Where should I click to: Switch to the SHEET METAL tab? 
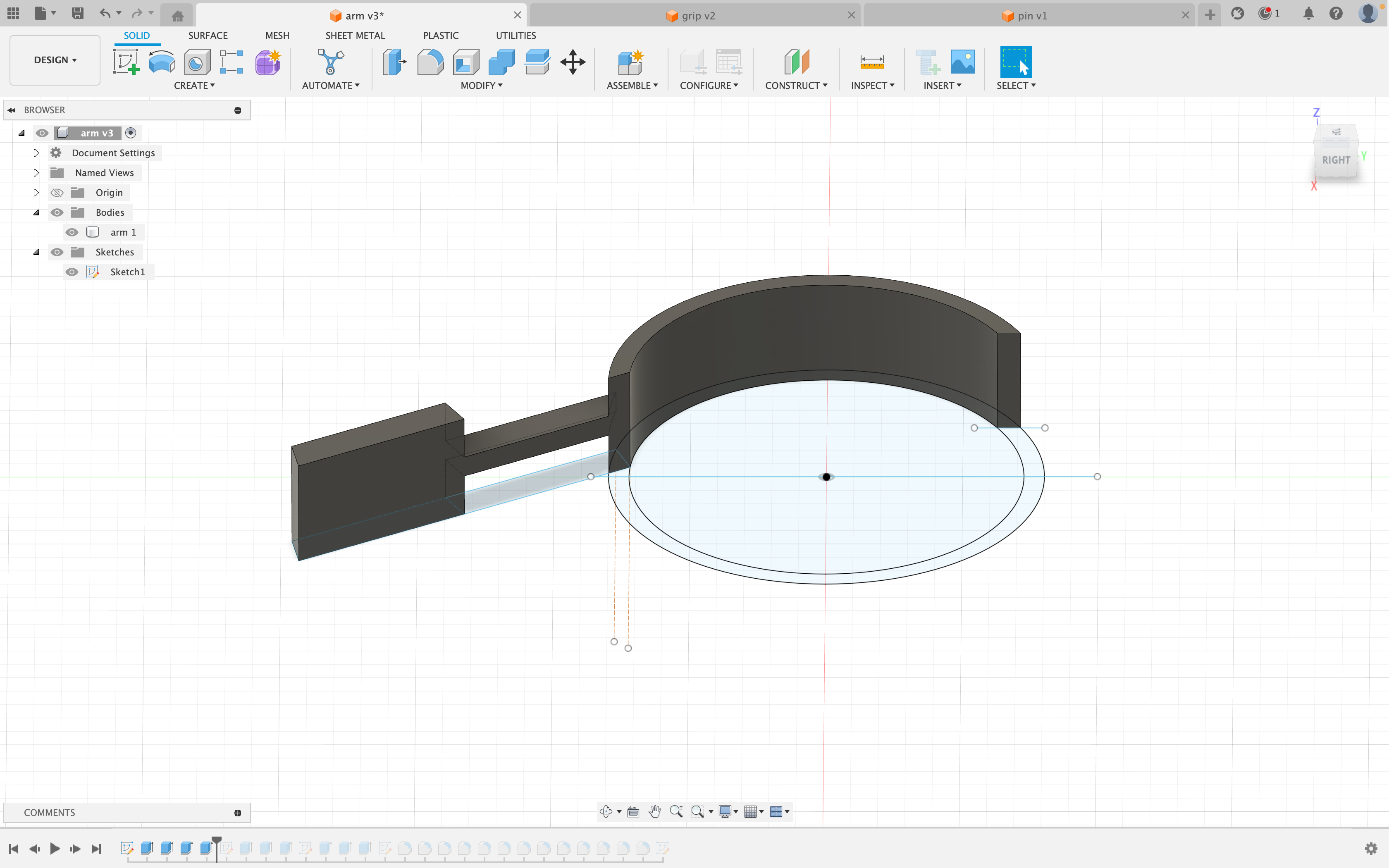[x=355, y=35]
